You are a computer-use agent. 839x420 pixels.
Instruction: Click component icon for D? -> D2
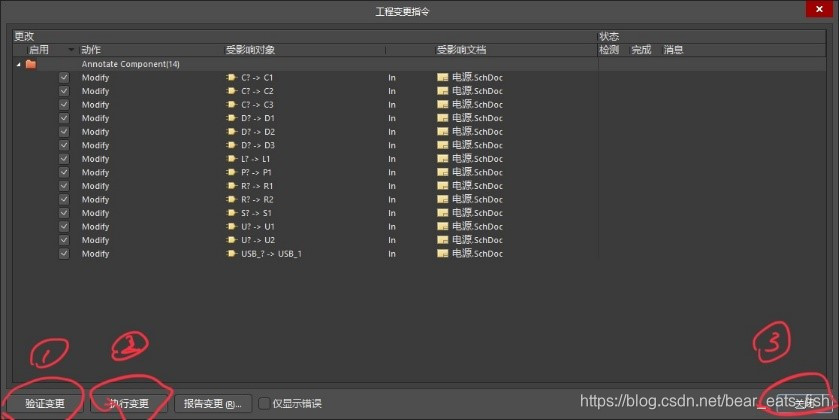point(231,132)
